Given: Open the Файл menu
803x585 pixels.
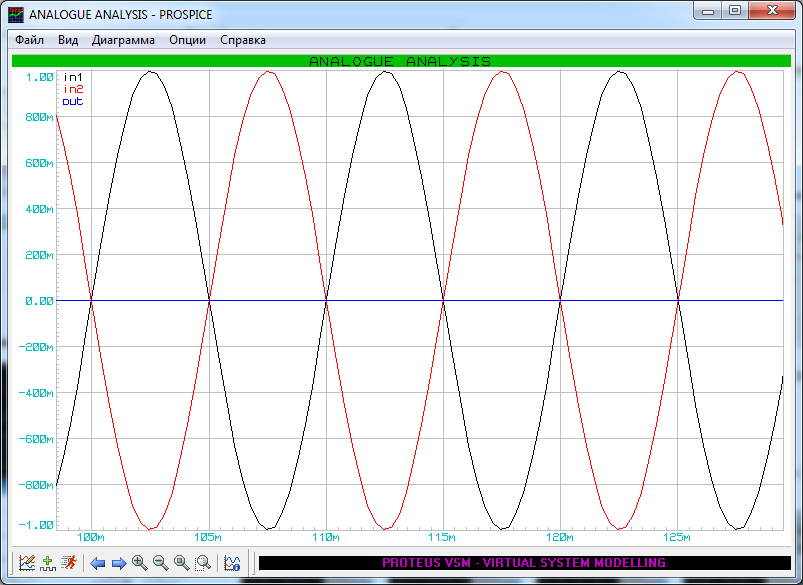Looking at the screenshot, I should [x=29, y=40].
